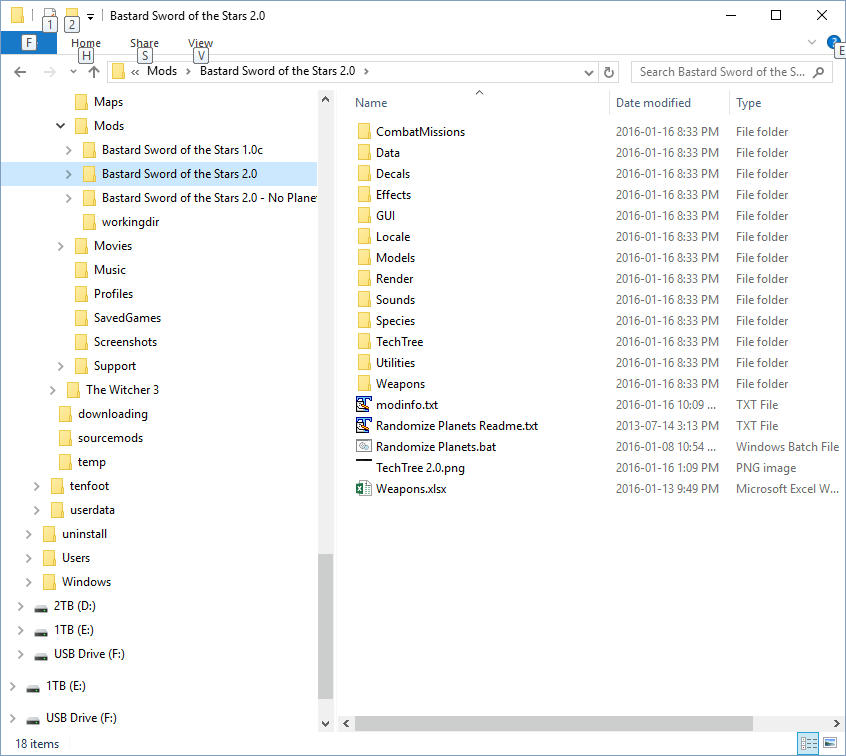Open the Home ribbon tab

pos(86,43)
